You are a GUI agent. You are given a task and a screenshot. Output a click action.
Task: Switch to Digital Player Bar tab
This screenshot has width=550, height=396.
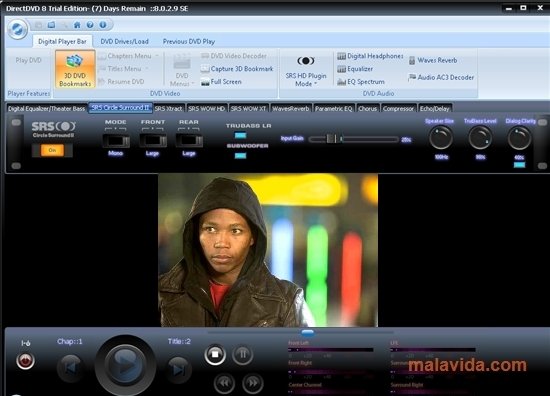62,41
